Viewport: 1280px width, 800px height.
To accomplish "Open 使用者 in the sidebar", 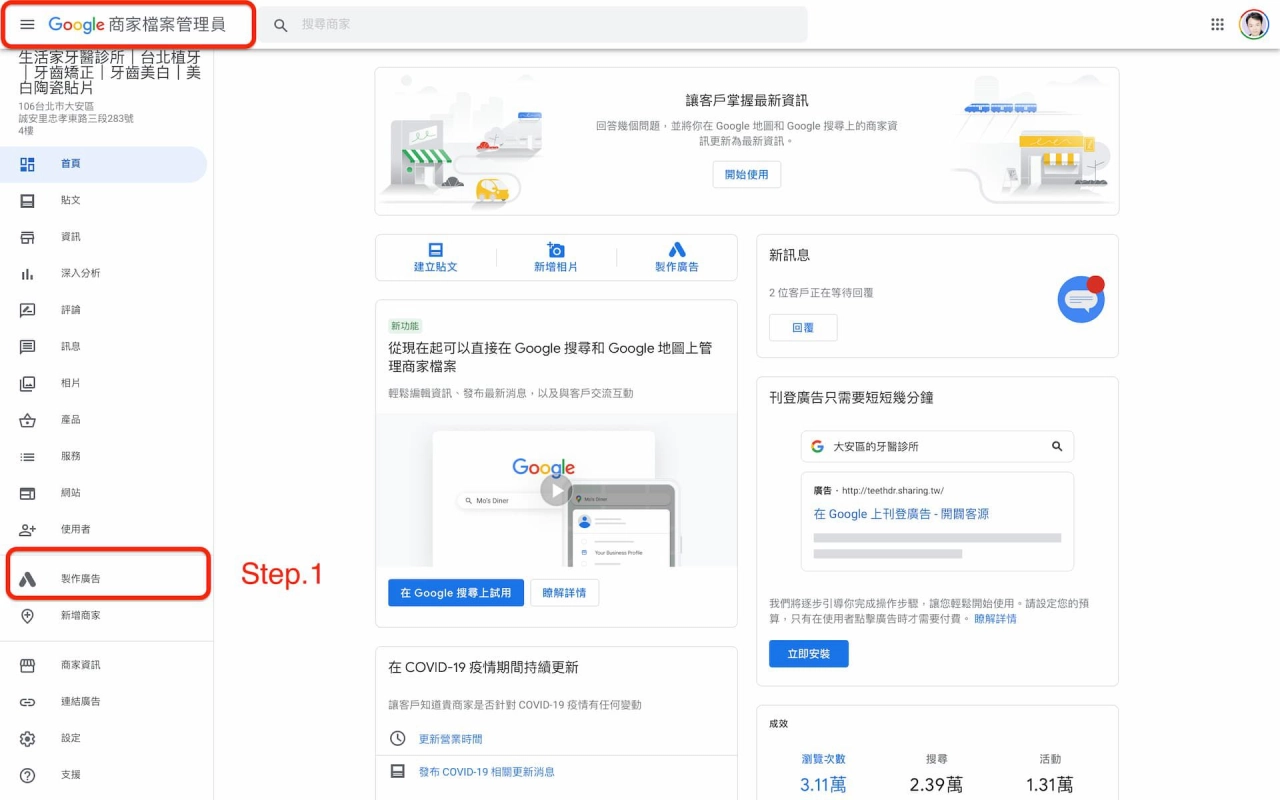I will point(104,529).
